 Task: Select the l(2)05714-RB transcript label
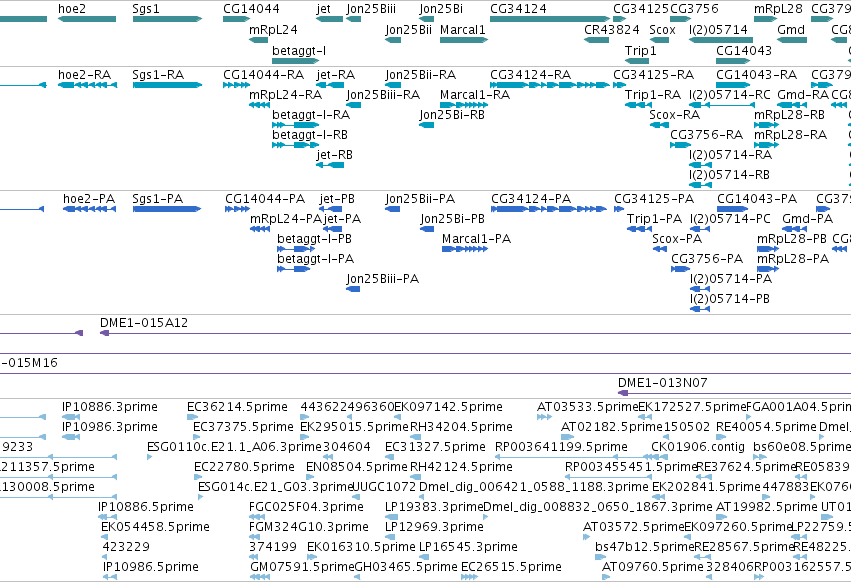click(x=729, y=175)
